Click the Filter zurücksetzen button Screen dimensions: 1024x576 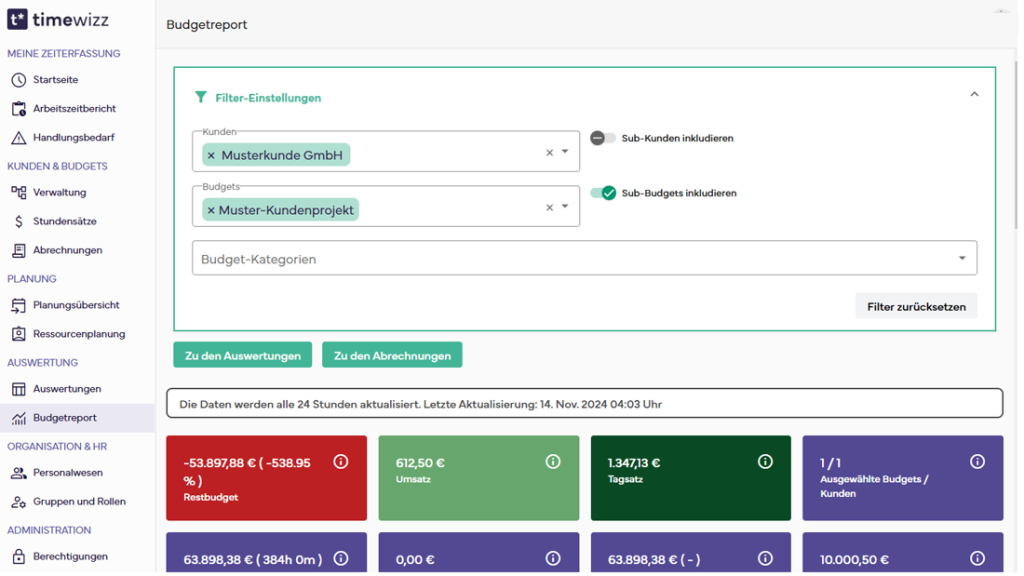(x=916, y=305)
